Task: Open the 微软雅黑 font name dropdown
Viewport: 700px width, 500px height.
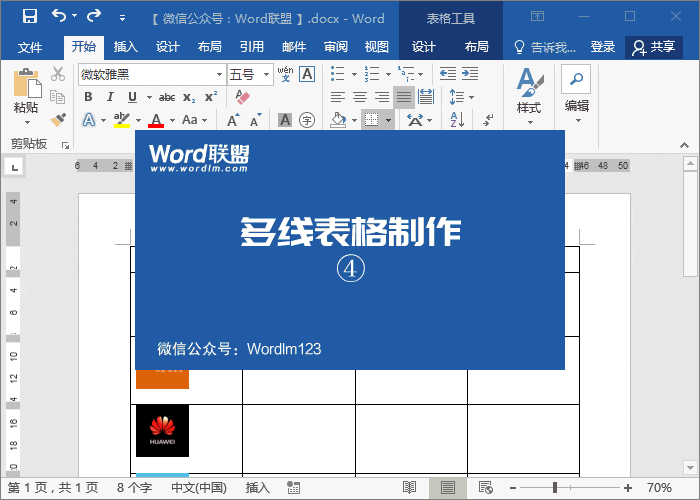Action: pos(219,75)
